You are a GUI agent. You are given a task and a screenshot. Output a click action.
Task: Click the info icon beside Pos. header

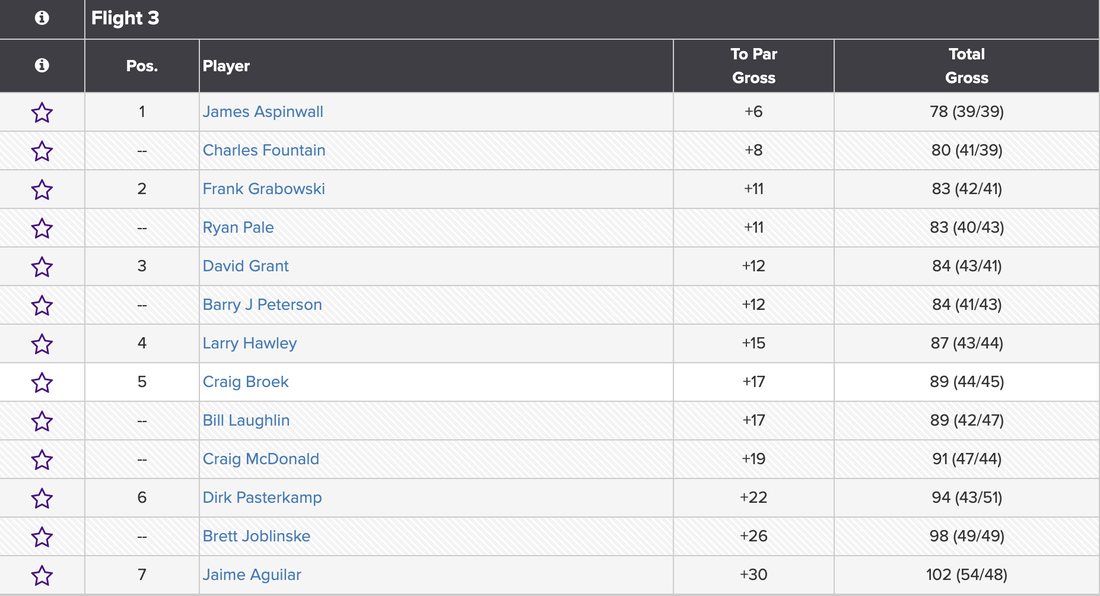pyautogui.click(x=42, y=65)
